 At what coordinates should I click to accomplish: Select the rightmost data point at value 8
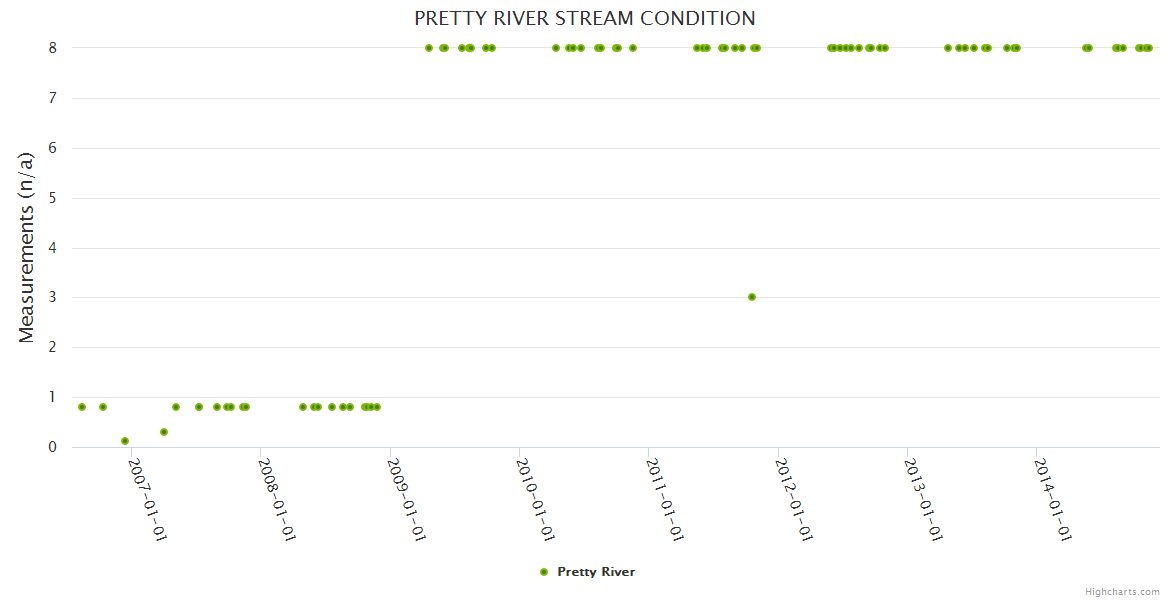click(1149, 48)
